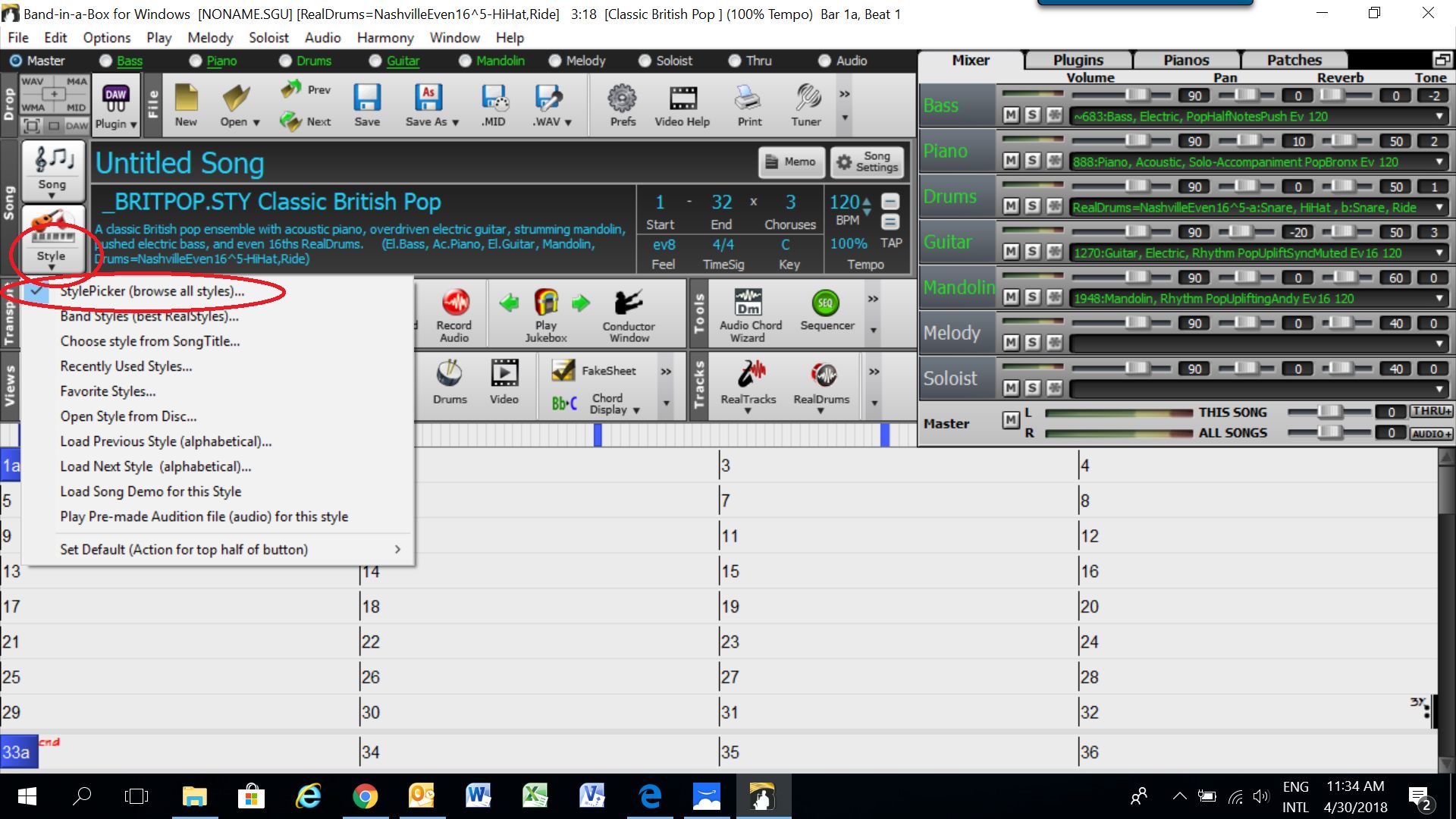Viewport: 1456px width, 819px height.
Task: Click the THRU+ button
Action: point(1432,411)
